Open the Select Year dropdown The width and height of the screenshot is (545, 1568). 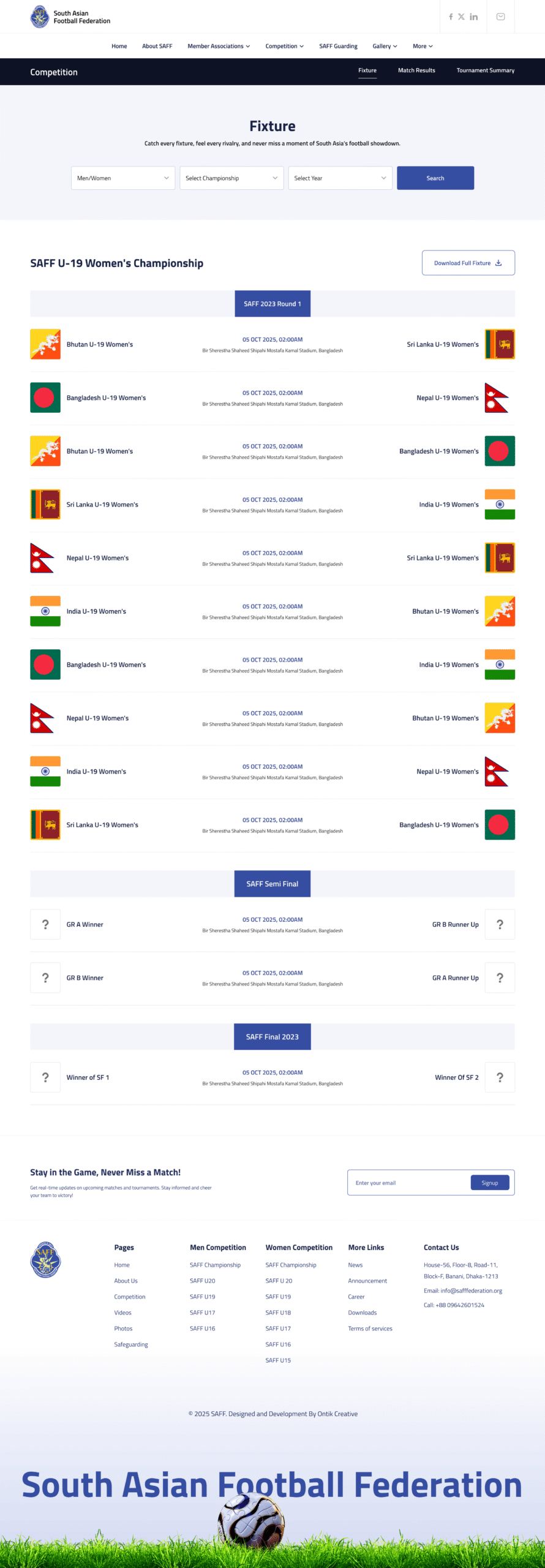[340, 178]
